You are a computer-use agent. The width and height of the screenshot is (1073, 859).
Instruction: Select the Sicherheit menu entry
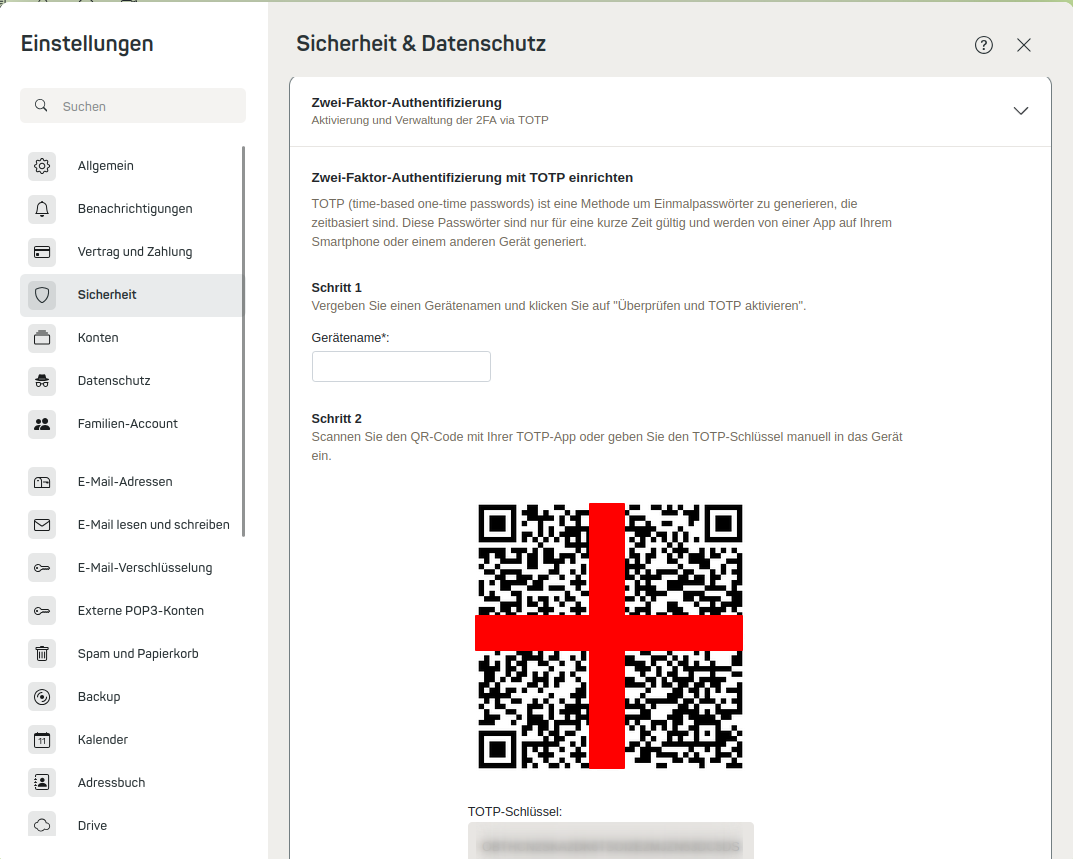point(132,295)
